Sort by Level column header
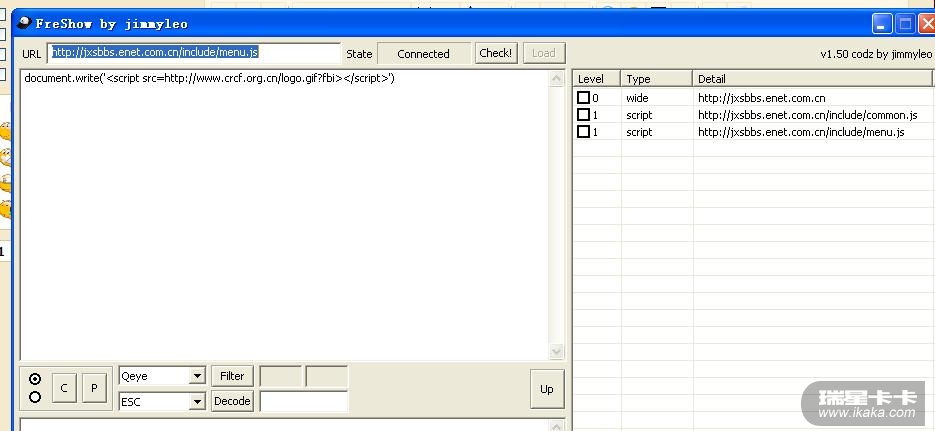Image resolution: width=935 pixels, height=431 pixels. coord(597,79)
